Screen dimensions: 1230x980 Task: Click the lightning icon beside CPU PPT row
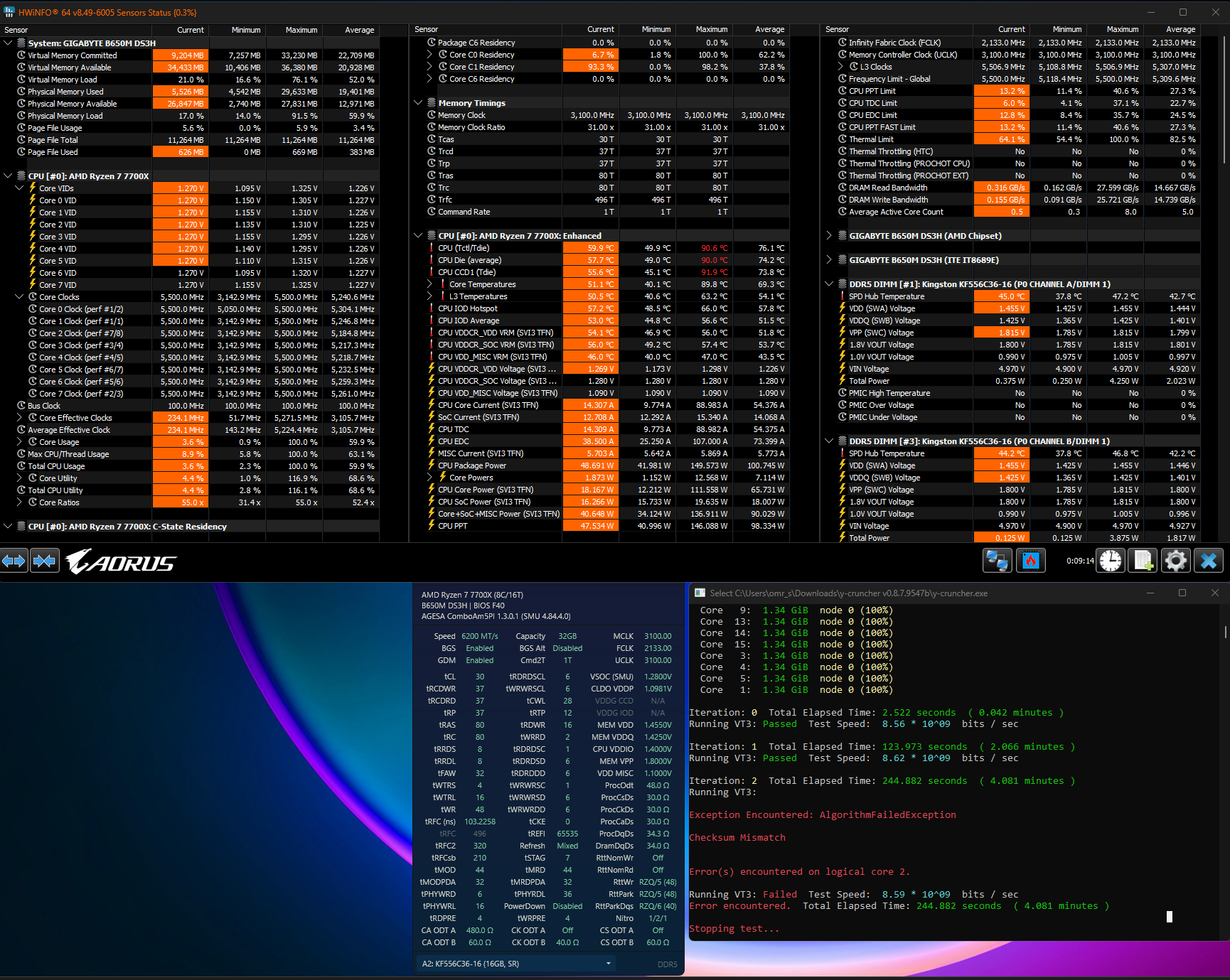tap(431, 526)
